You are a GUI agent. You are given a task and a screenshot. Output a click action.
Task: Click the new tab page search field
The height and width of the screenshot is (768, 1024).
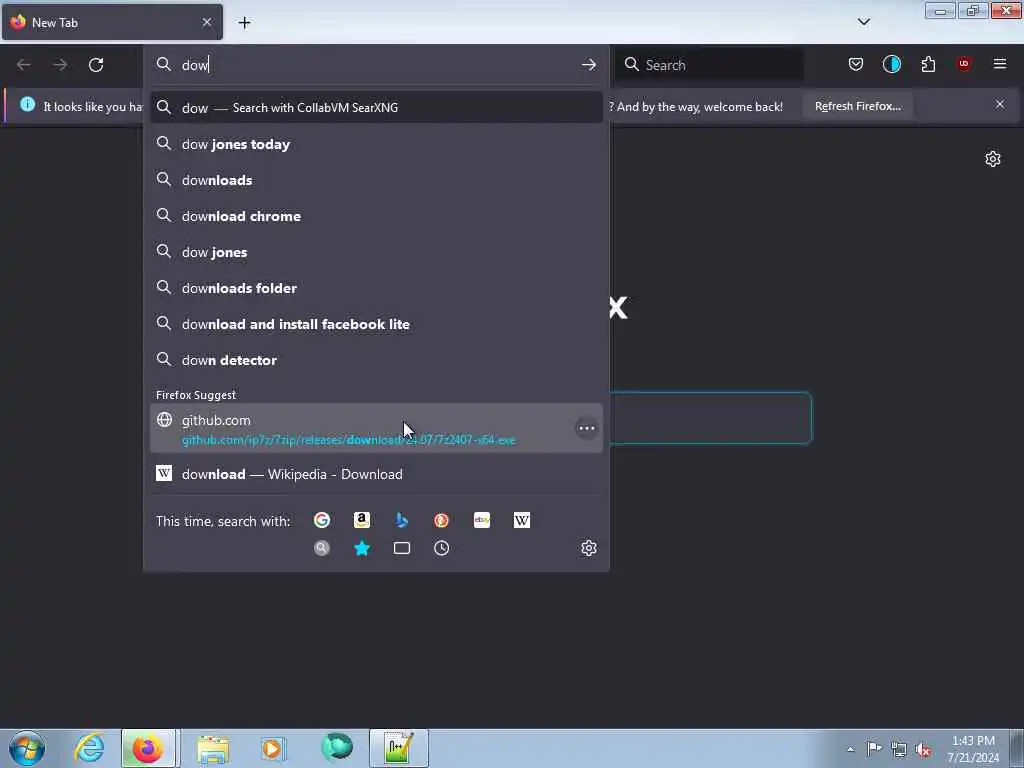[x=711, y=418]
